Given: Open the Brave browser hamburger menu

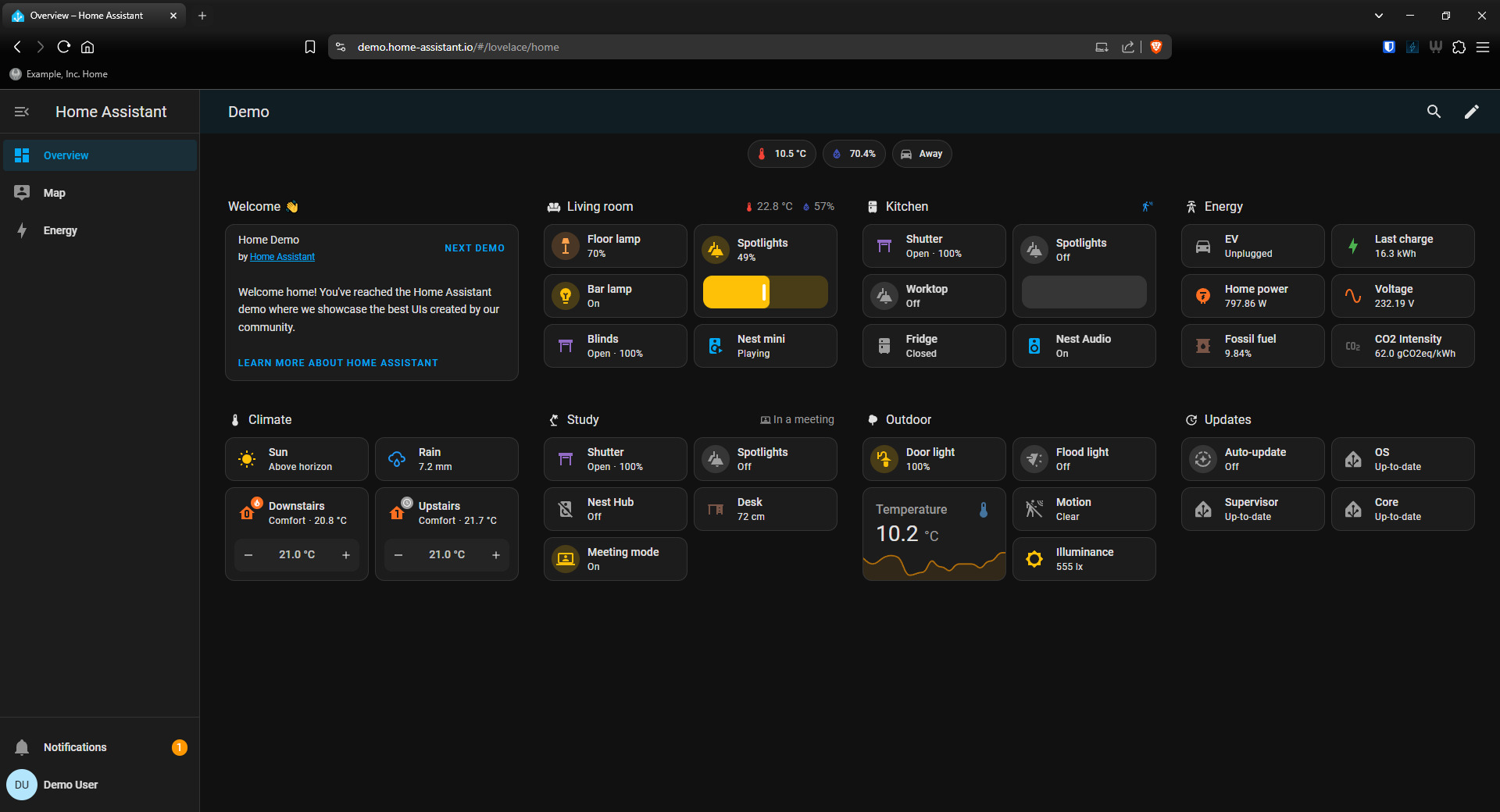Looking at the screenshot, I should (x=1482, y=47).
